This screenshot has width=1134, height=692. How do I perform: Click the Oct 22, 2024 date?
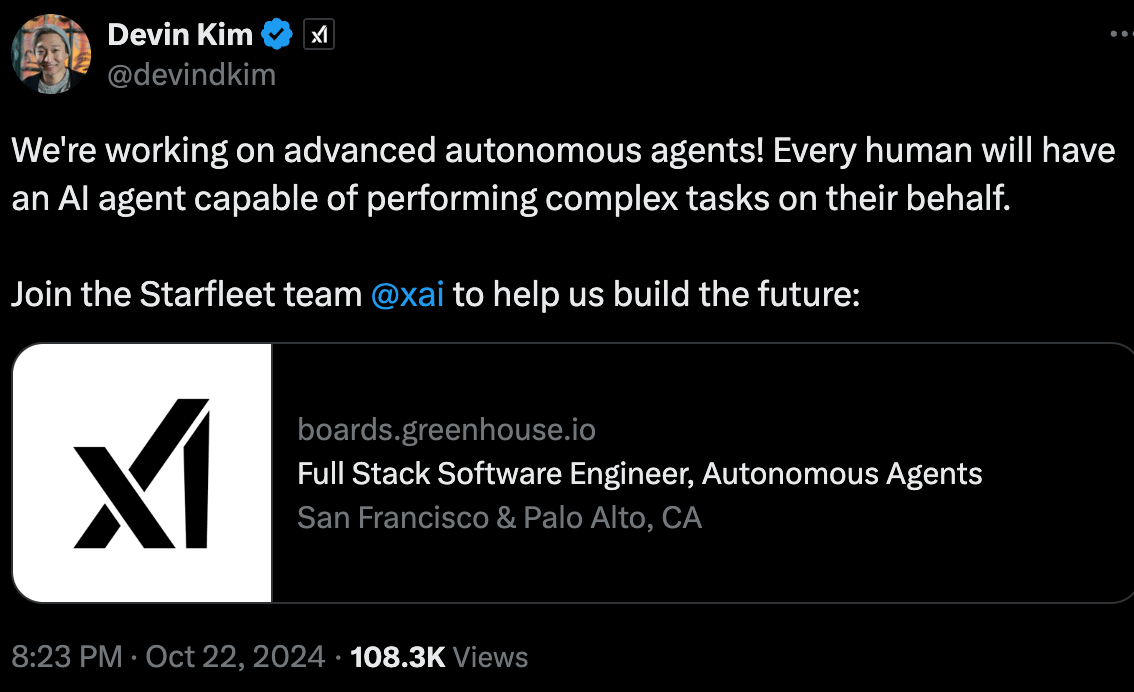(235, 657)
